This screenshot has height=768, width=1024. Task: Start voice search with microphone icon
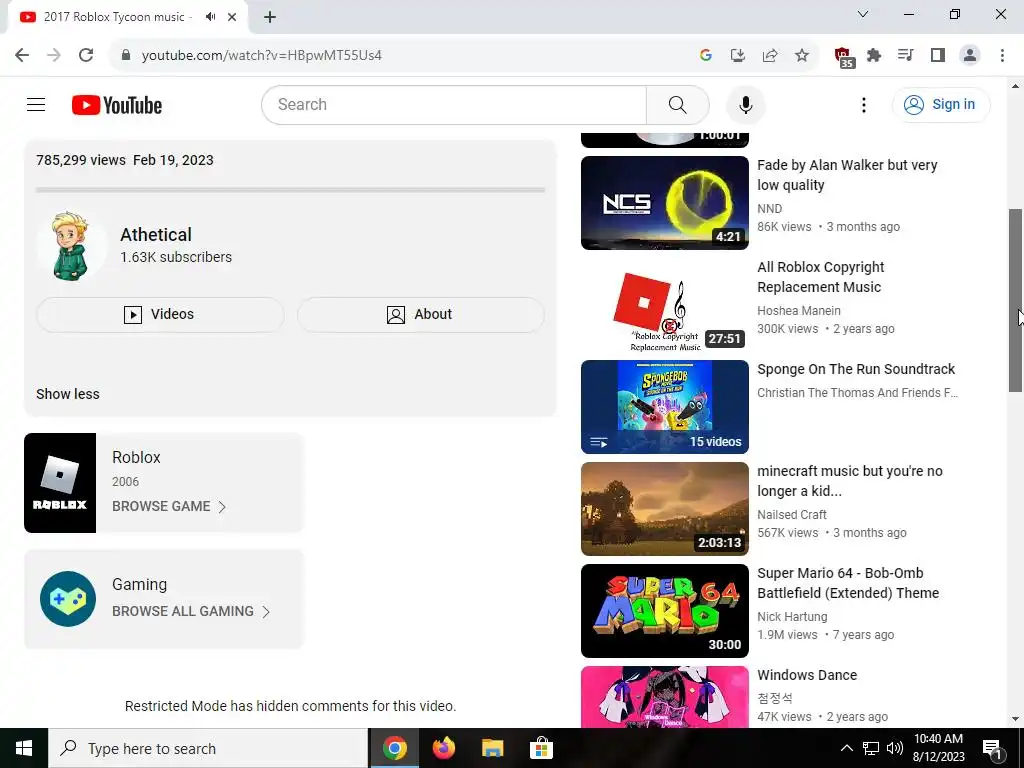(x=745, y=104)
